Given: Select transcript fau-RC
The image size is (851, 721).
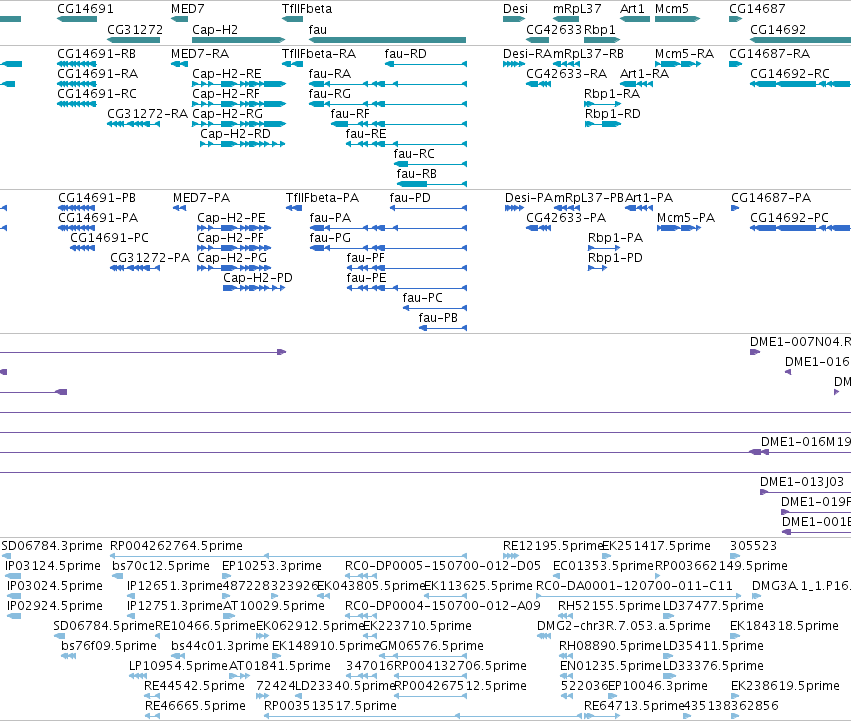Looking at the screenshot, I should 430,164.
